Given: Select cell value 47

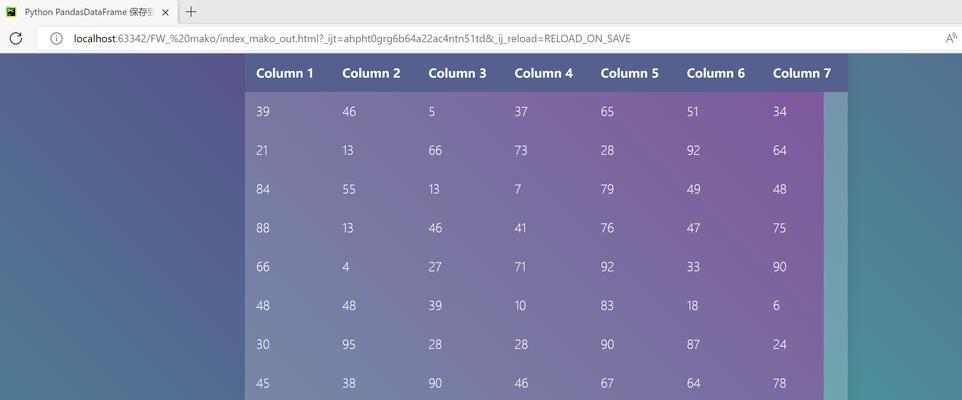Looking at the screenshot, I should (694, 228).
